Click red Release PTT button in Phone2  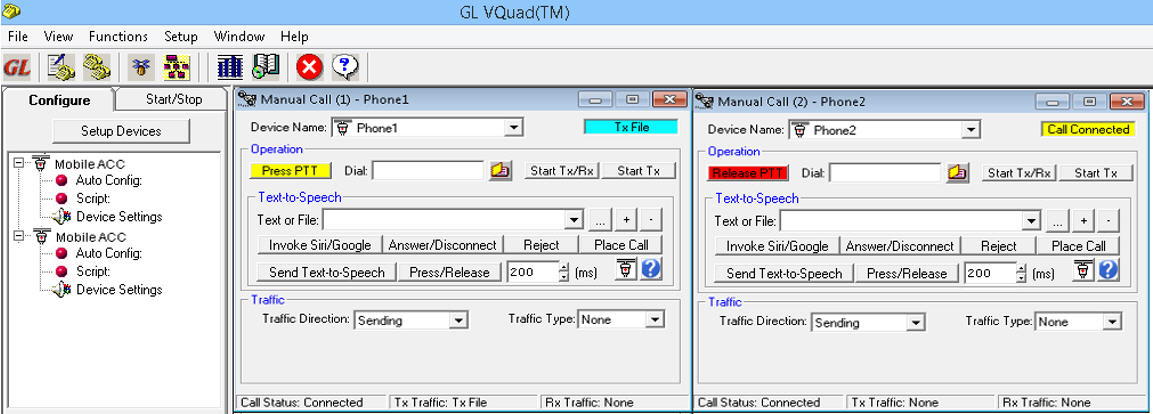tap(749, 173)
